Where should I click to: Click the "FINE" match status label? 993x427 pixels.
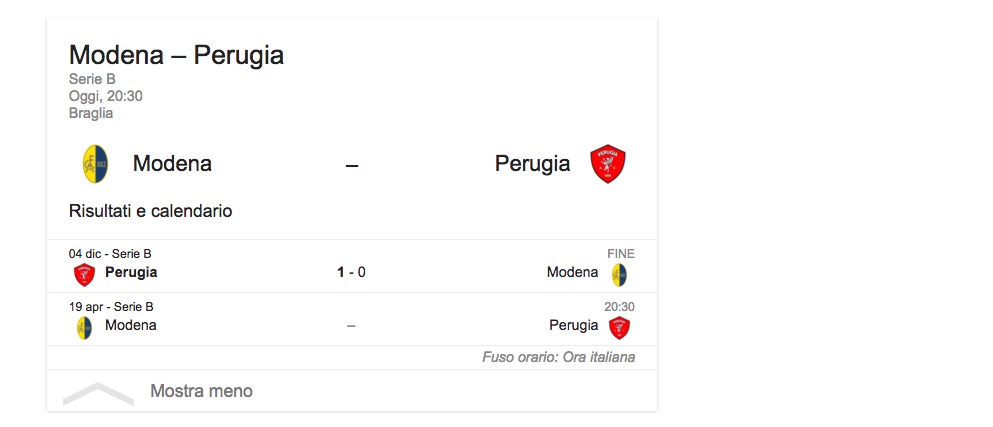pyautogui.click(x=621, y=254)
